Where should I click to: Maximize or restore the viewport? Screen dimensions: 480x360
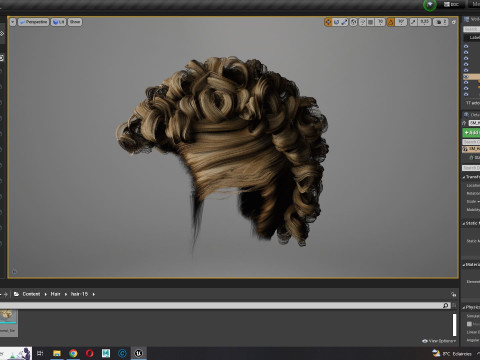point(453,22)
